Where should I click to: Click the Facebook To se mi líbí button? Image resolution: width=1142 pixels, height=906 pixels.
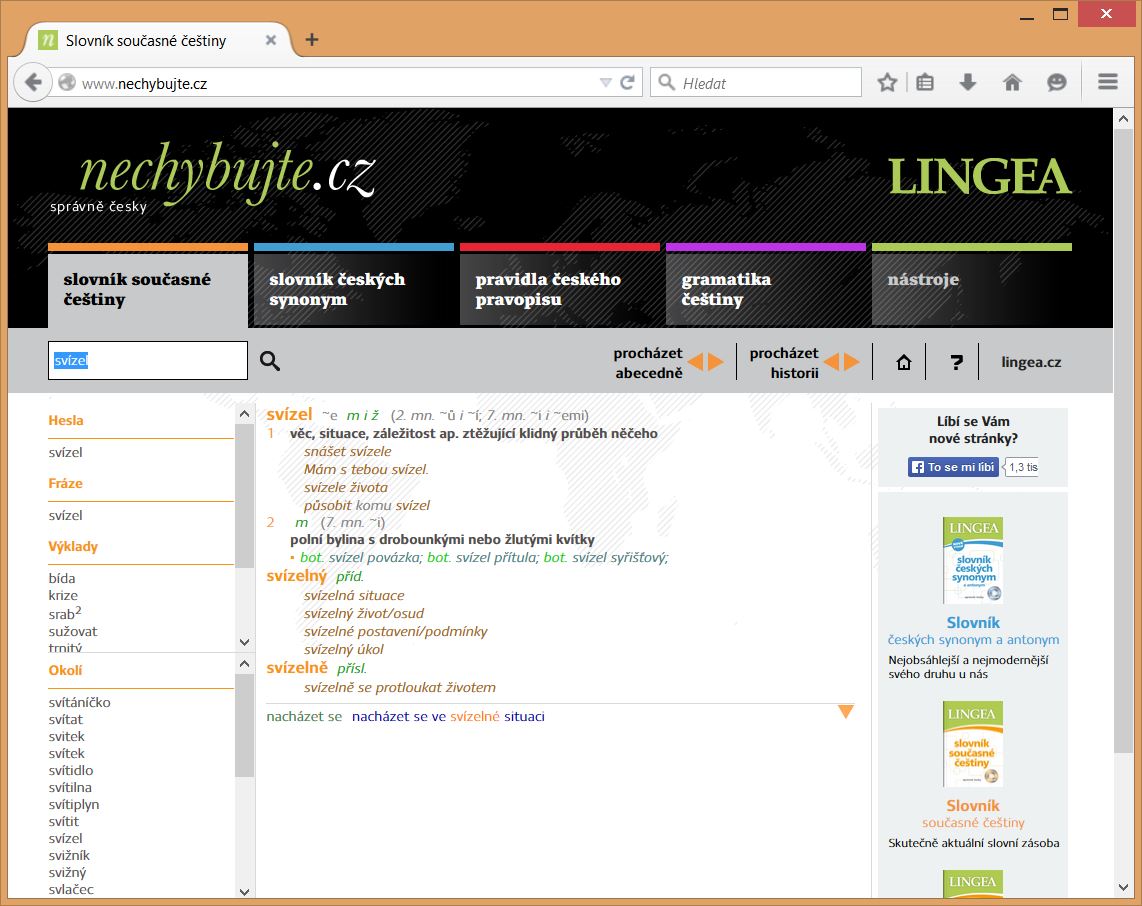953,467
